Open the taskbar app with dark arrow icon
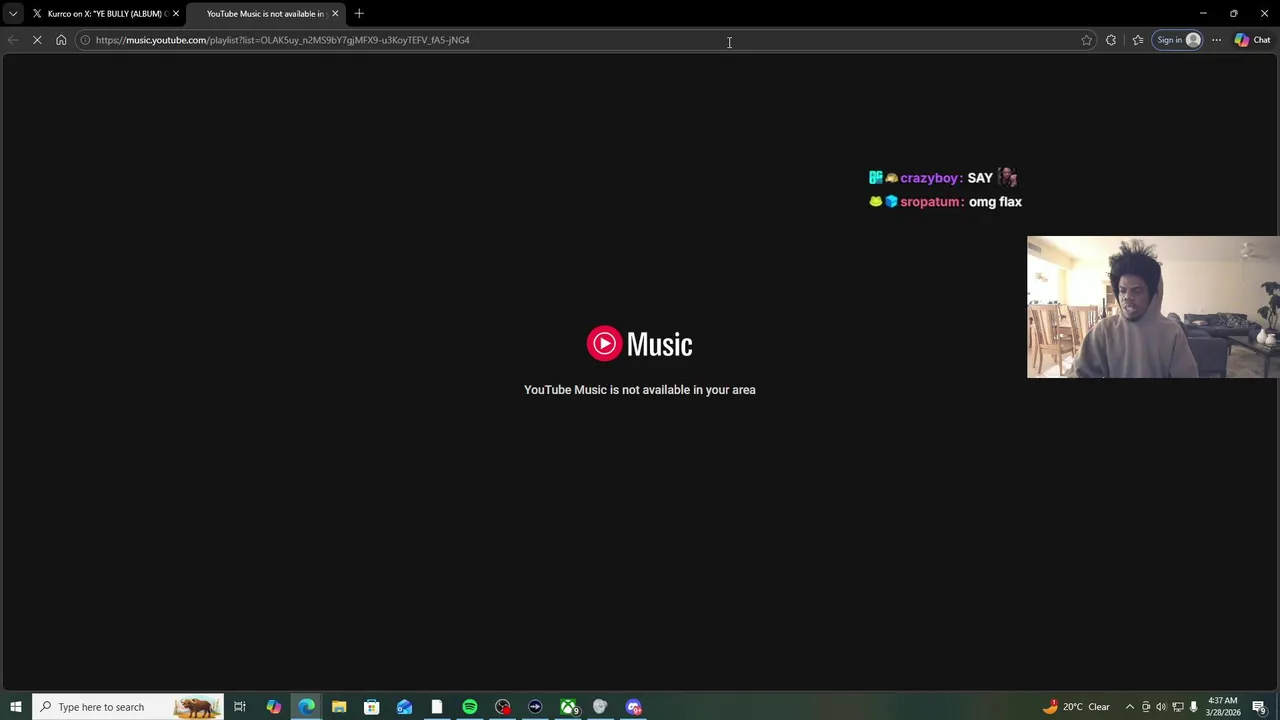This screenshot has width=1280, height=720. click(x=535, y=707)
